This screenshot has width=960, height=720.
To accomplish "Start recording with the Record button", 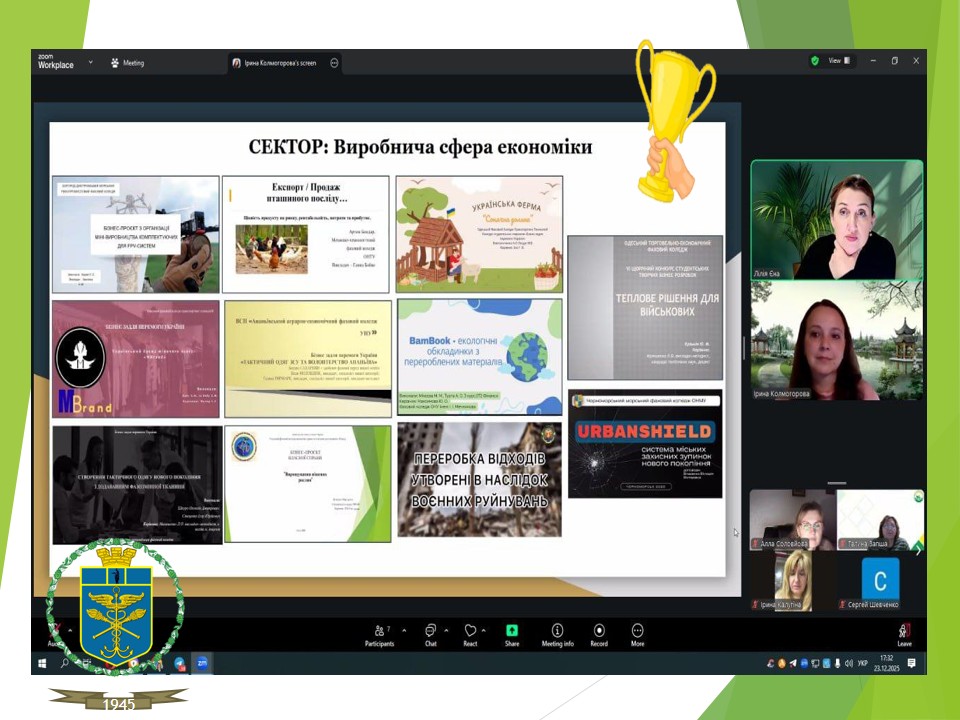I will point(599,632).
